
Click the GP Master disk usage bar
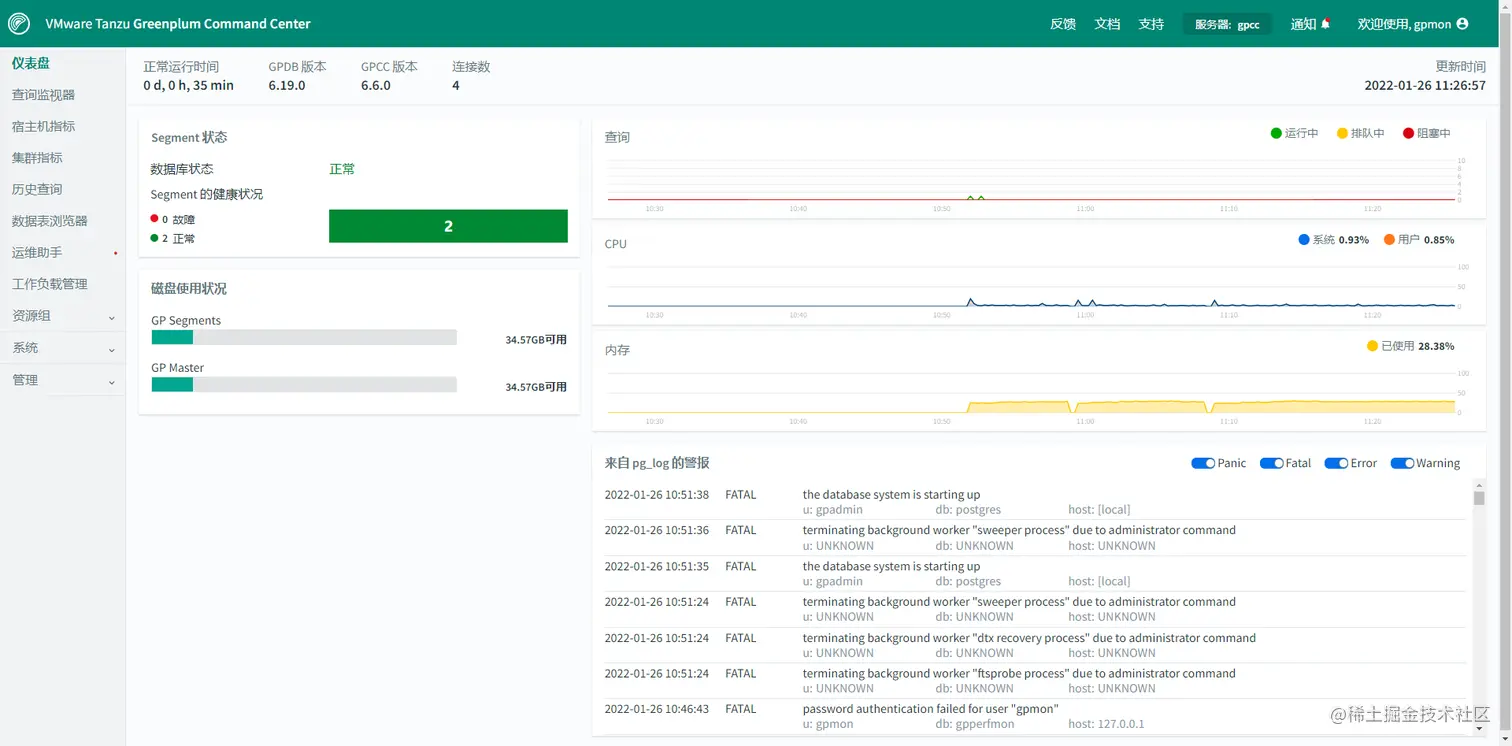coord(304,385)
